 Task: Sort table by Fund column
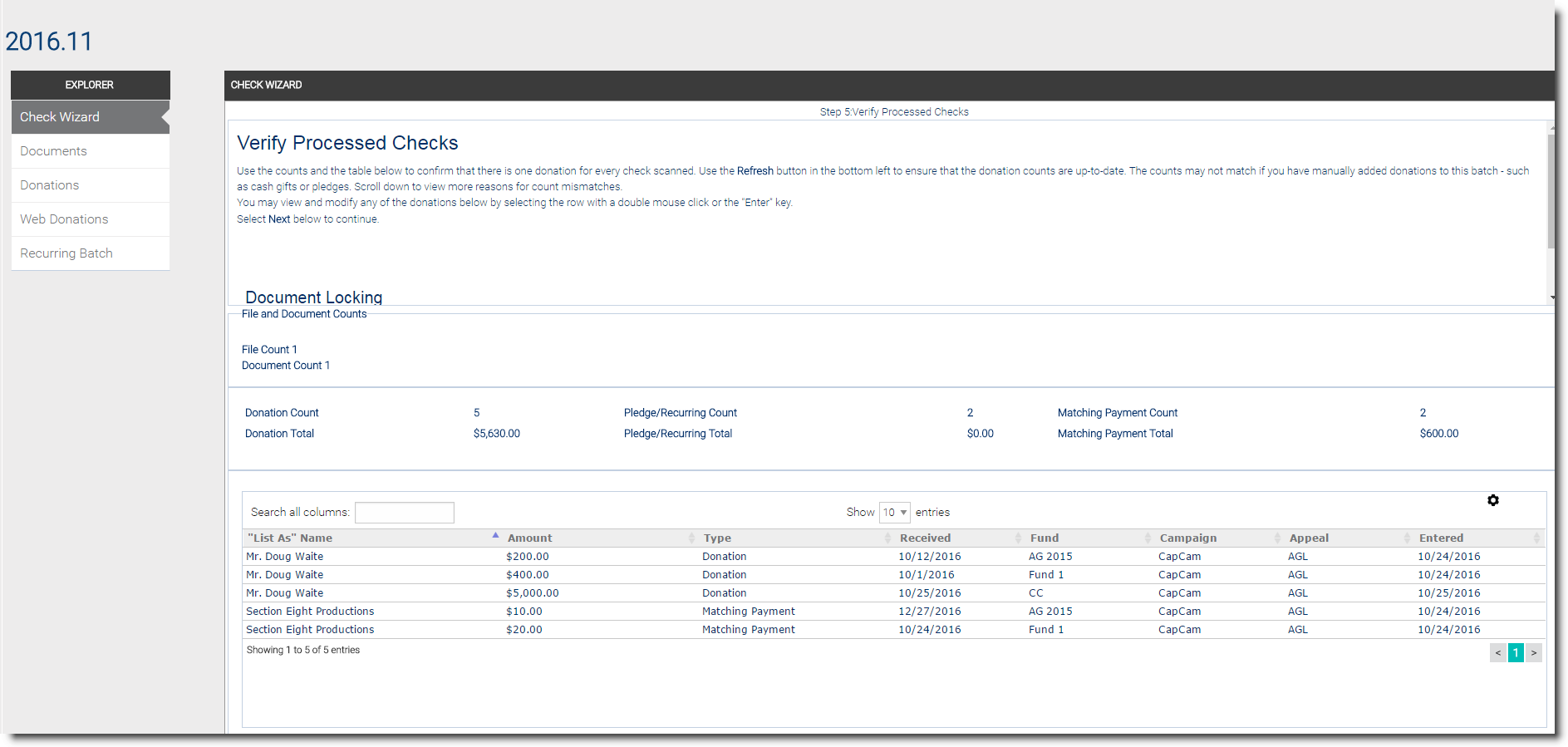click(1089, 538)
